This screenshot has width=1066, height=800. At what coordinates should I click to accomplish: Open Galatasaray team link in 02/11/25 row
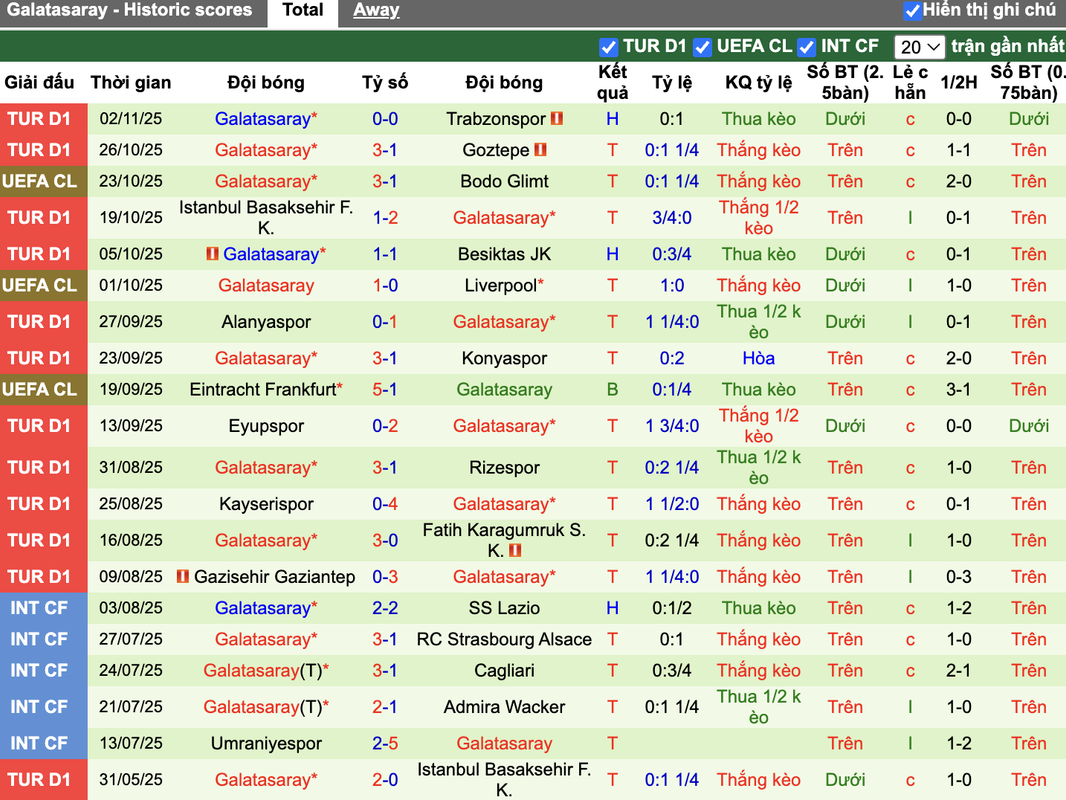pos(262,119)
